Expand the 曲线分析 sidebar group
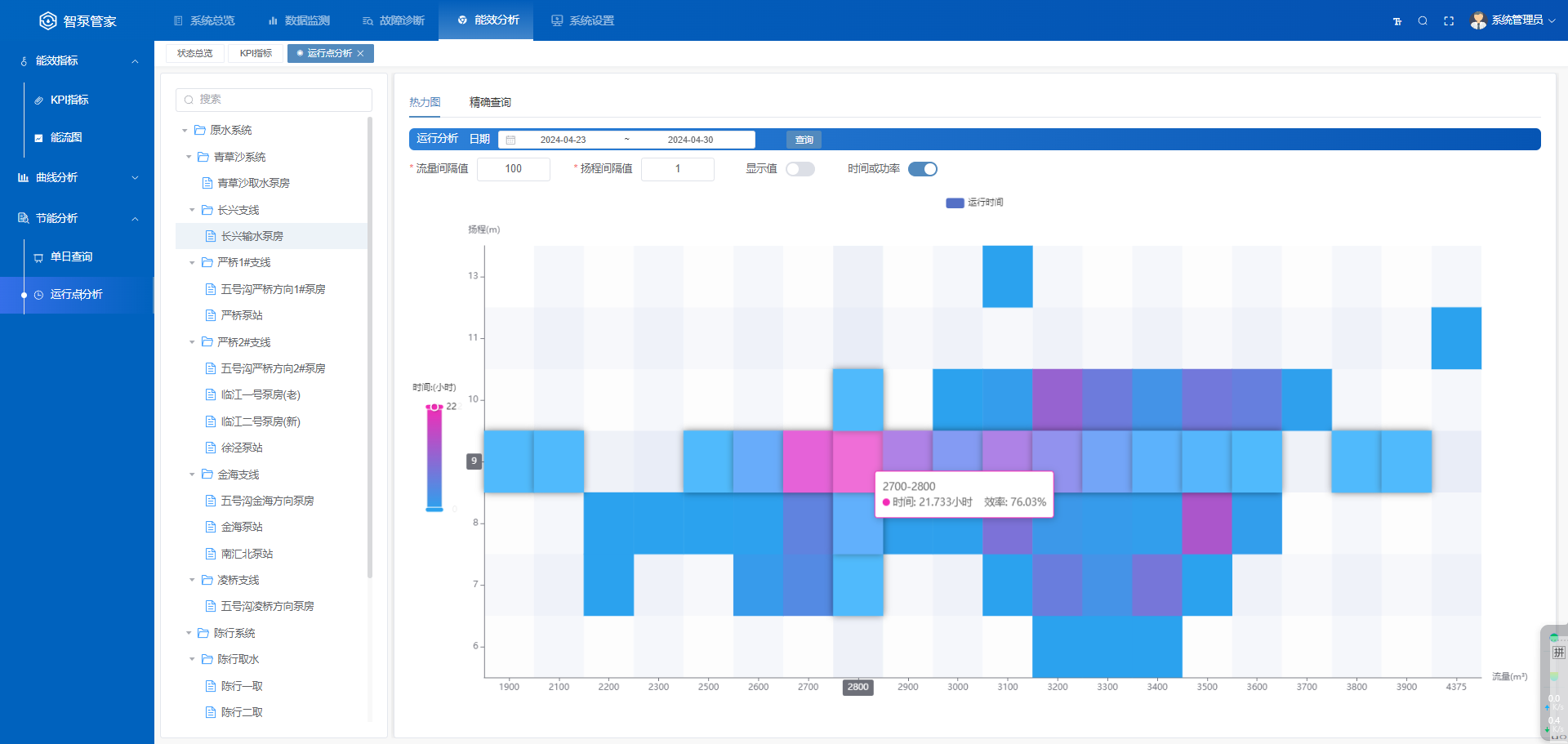Screen dimensions: 1568x744 pyautogui.click(x=135, y=177)
